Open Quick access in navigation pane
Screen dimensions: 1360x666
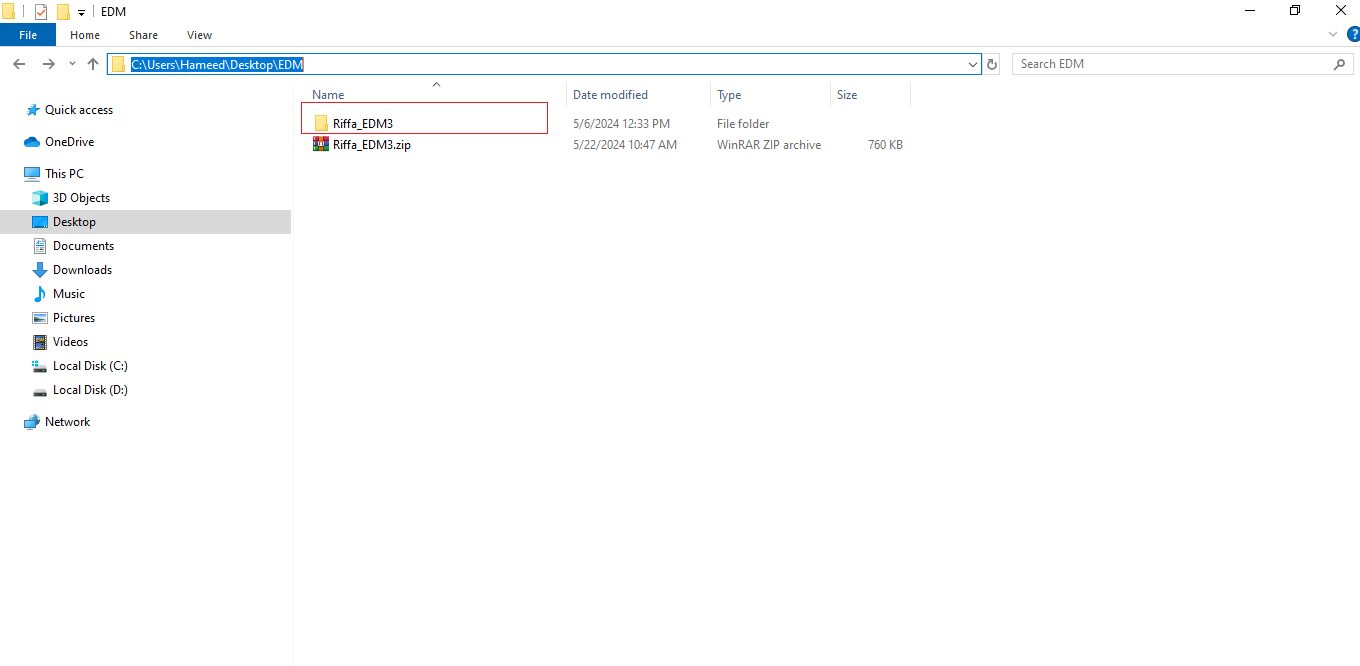[79, 110]
